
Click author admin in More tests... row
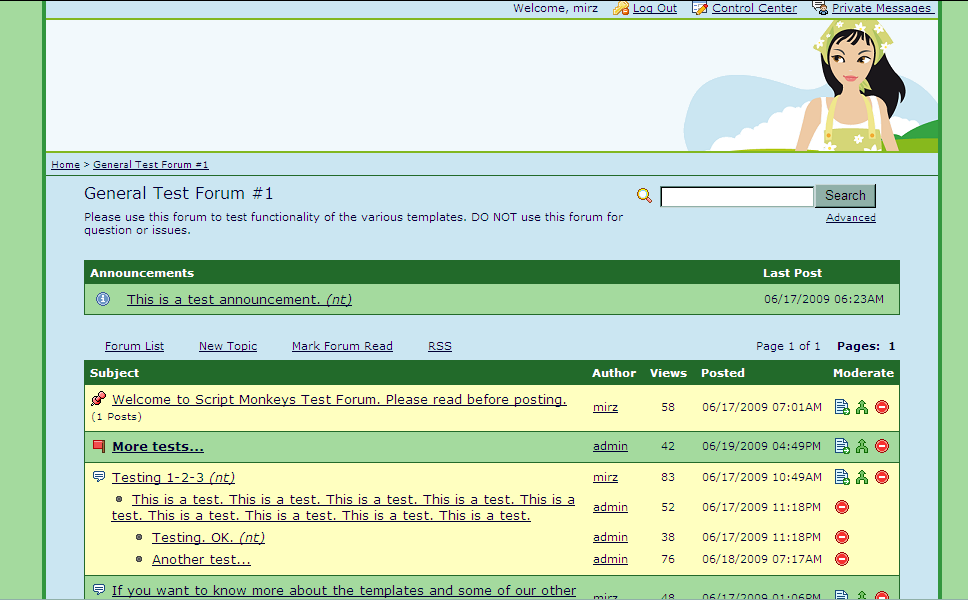tap(610, 446)
